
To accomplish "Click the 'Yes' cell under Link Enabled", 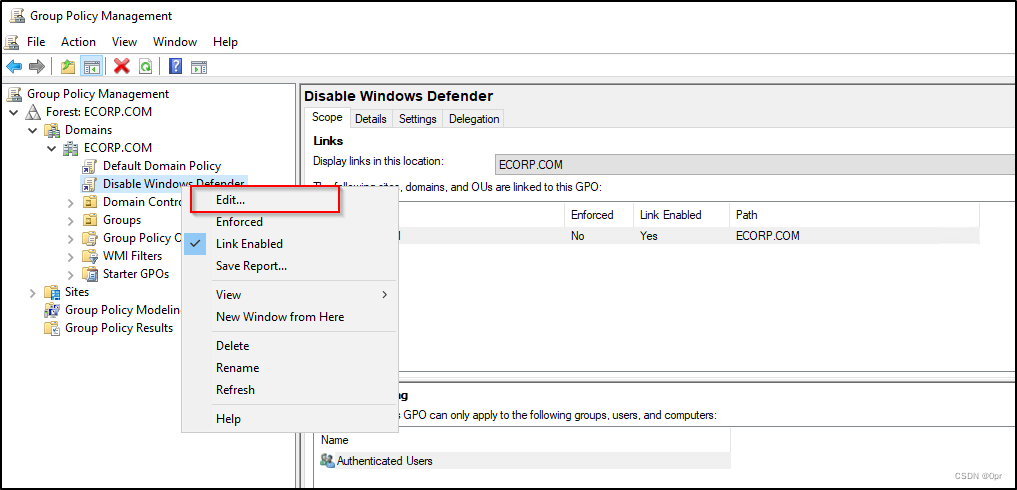I will point(649,236).
